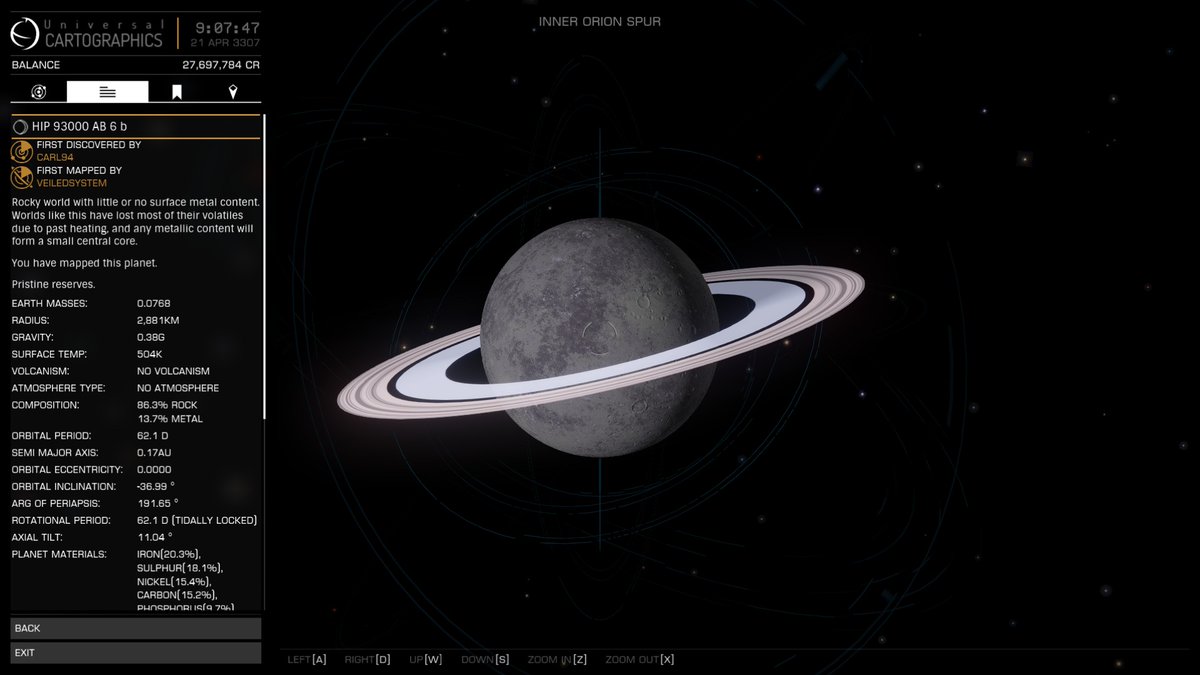Click discoverer name CARL94
Viewport: 1200px width, 675px height.
click(x=55, y=157)
